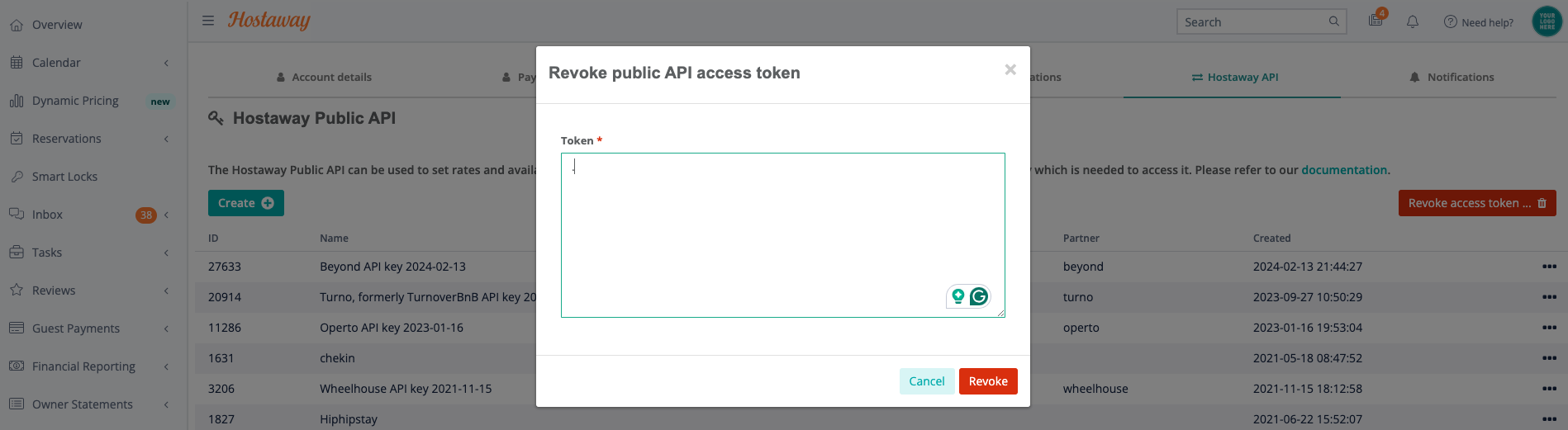Open more options for Beyond API key row
This screenshot has height=430, width=1568.
pyautogui.click(x=1549, y=267)
